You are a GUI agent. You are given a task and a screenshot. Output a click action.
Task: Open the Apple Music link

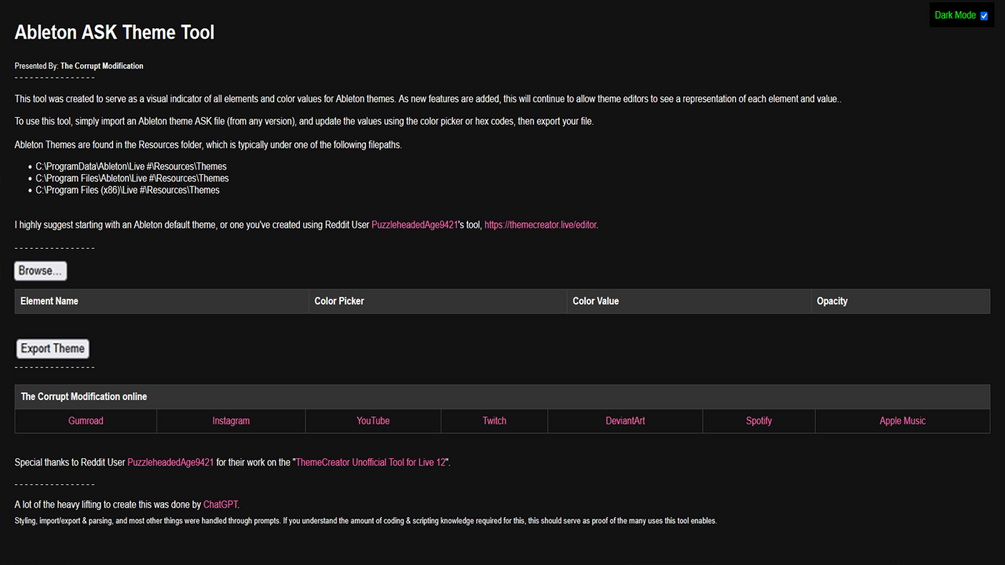(902, 421)
